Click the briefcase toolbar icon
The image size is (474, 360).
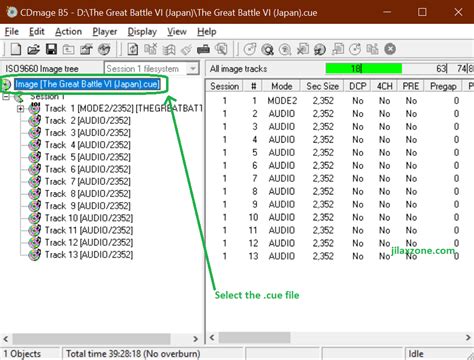203,49
